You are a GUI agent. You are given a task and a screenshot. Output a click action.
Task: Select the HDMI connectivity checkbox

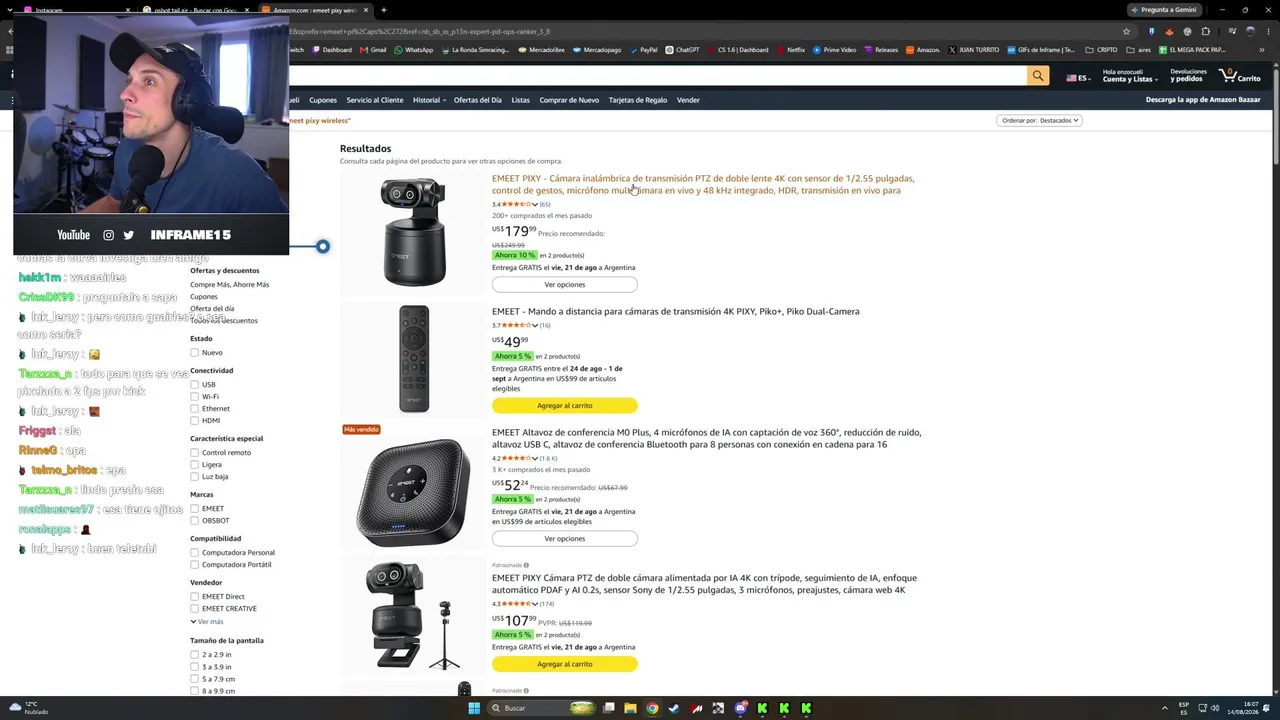[194, 421]
